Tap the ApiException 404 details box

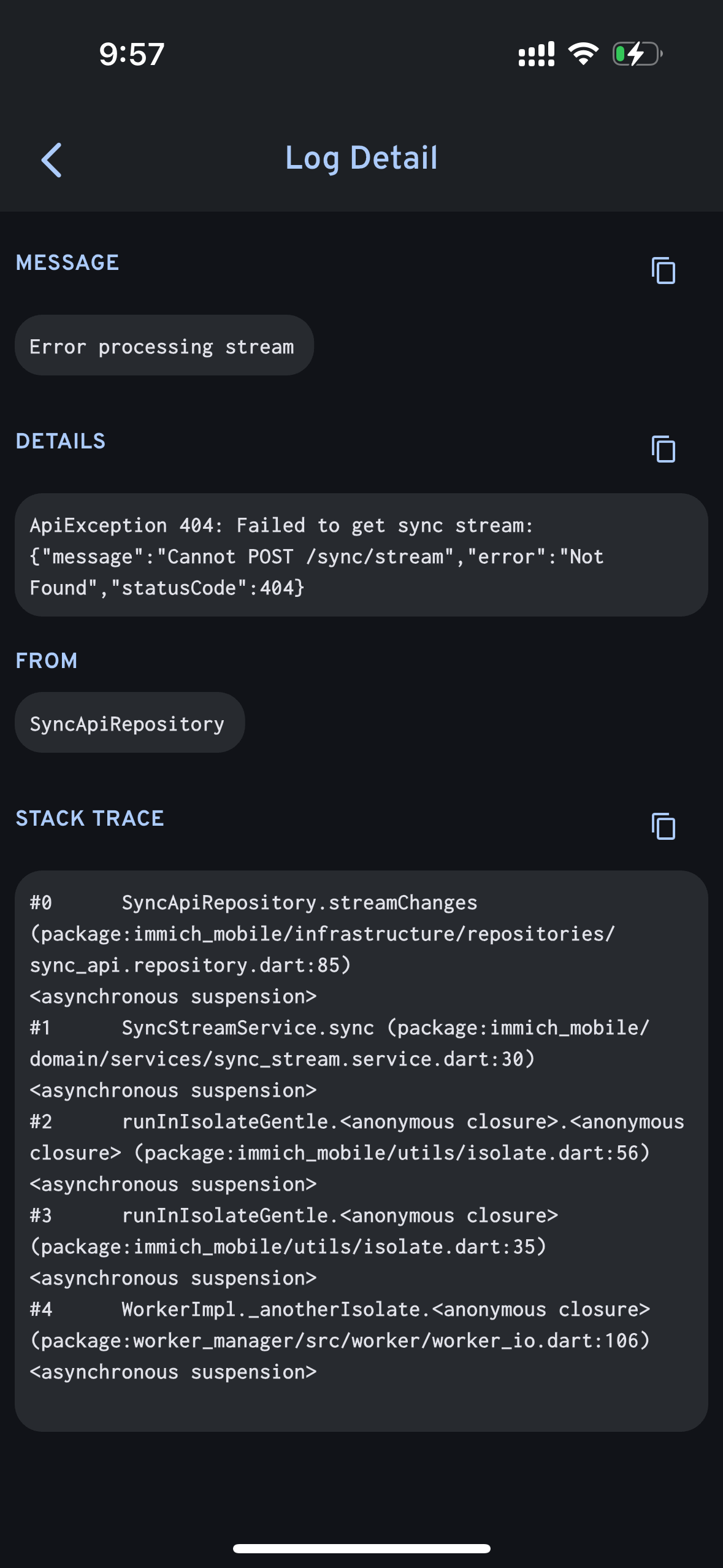[361, 556]
